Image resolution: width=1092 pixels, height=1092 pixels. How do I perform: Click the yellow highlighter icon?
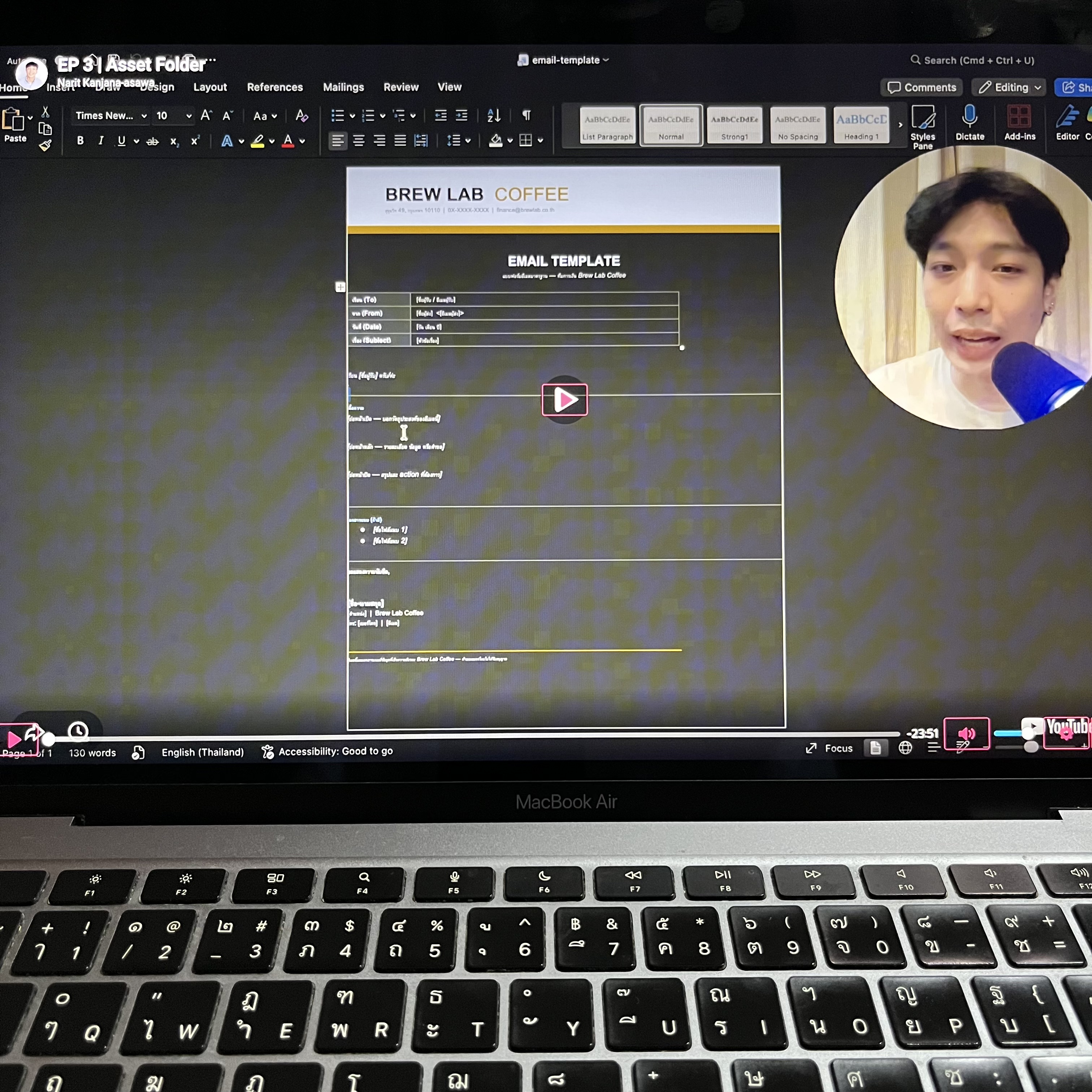tap(258, 141)
